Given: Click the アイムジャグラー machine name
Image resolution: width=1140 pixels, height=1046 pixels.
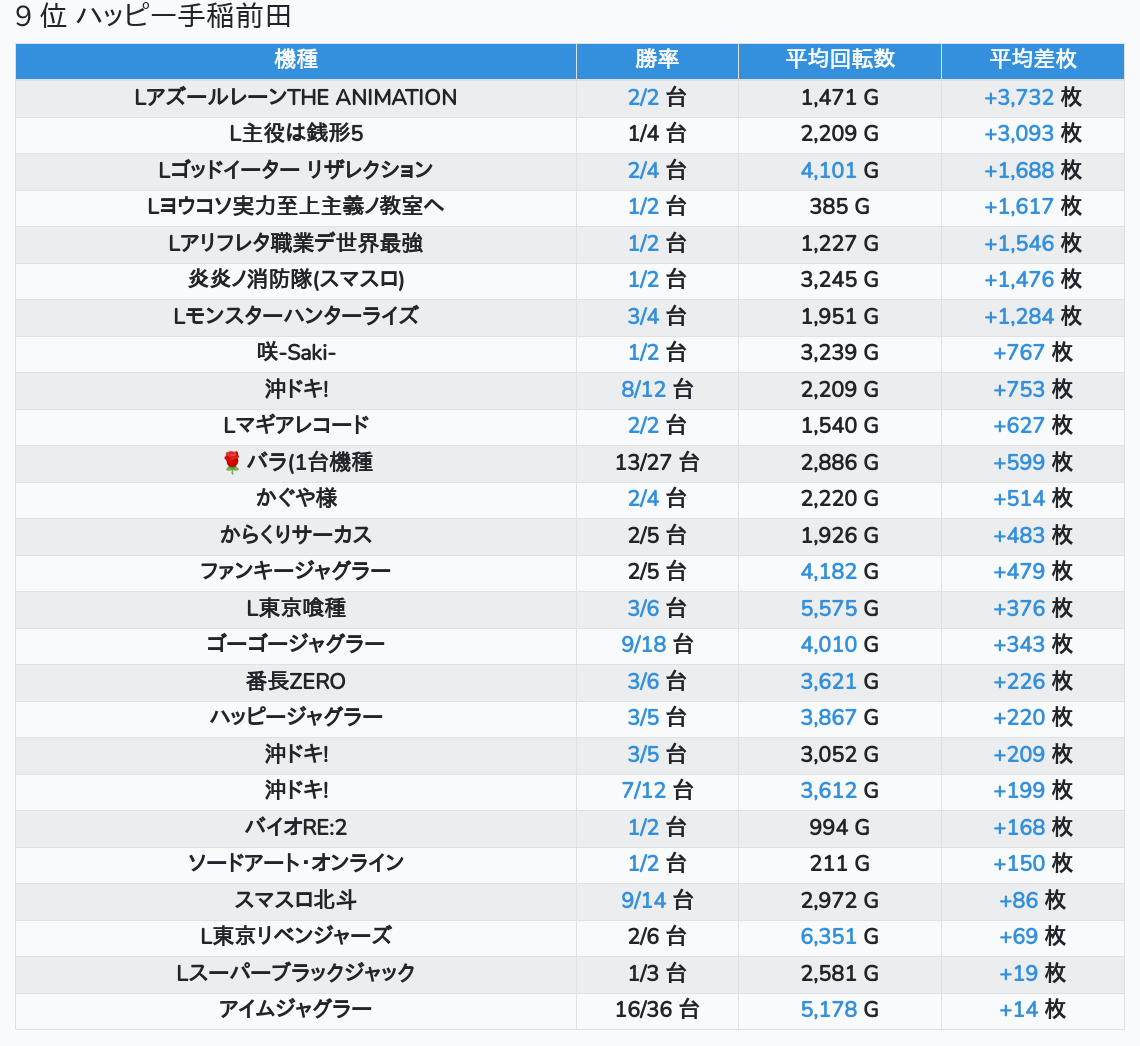Looking at the screenshot, I should click(296, 1009).
